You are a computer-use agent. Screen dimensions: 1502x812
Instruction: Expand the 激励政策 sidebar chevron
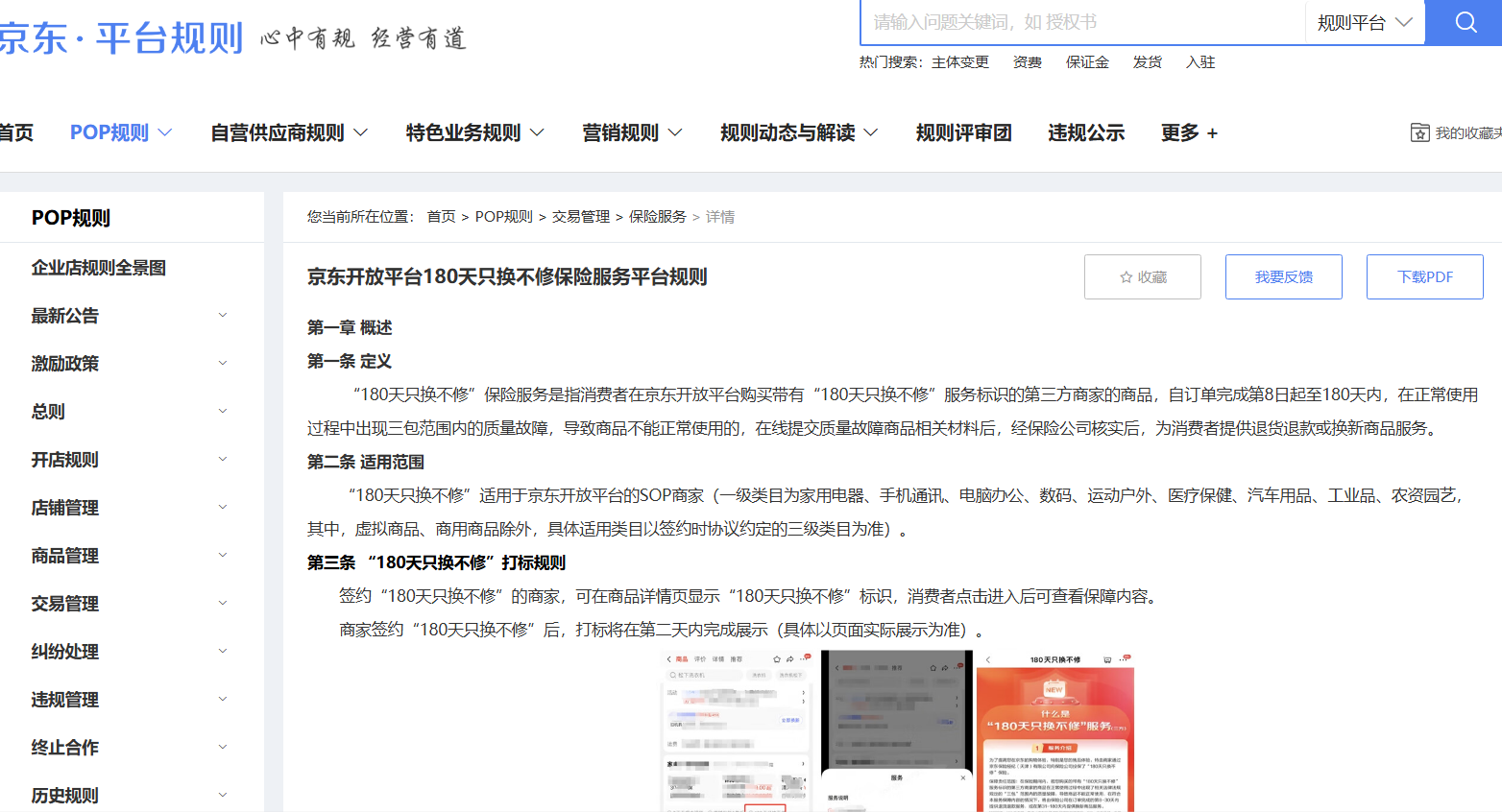223,364
